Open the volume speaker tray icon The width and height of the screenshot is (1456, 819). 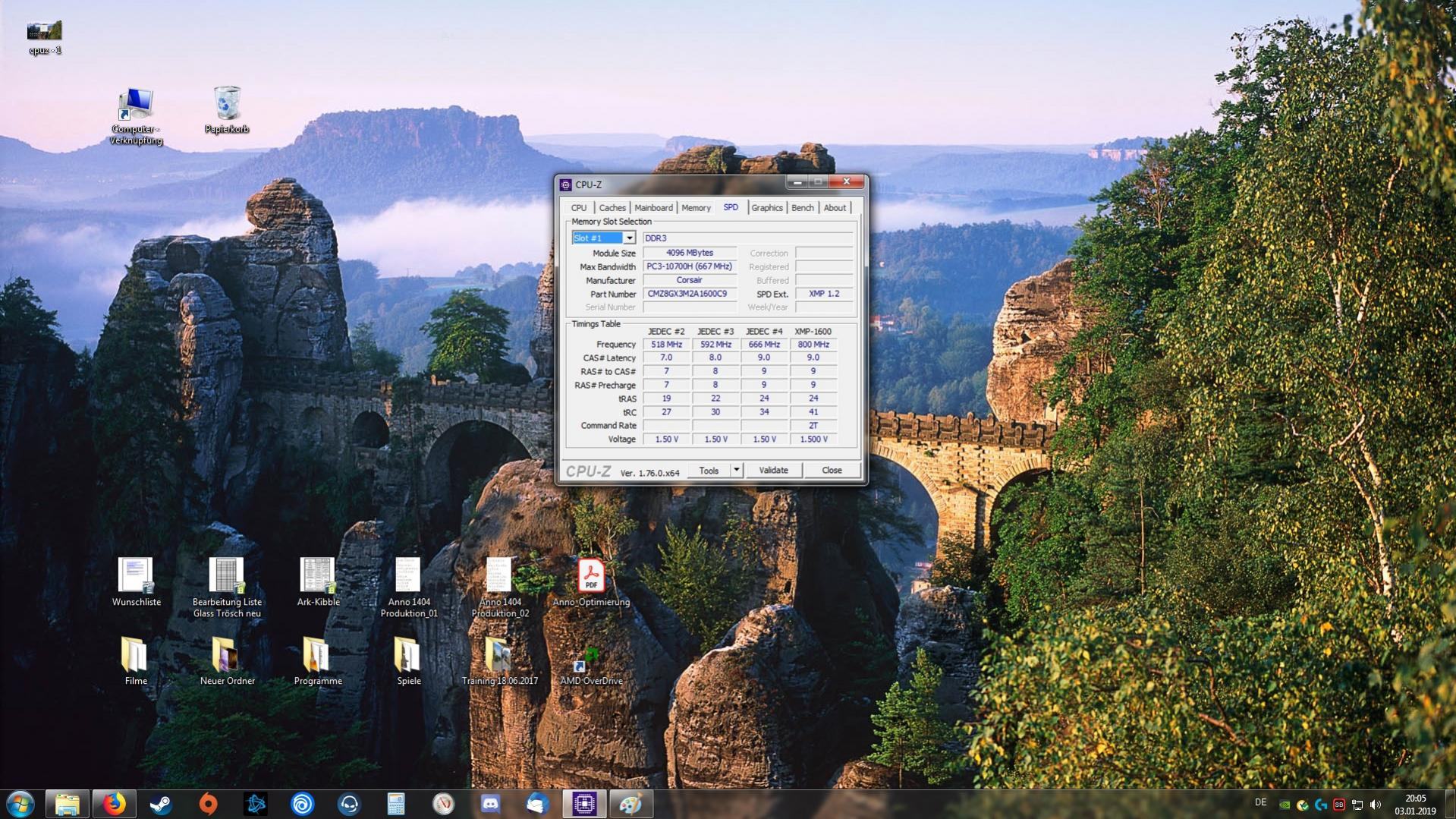coord(1376,805)
